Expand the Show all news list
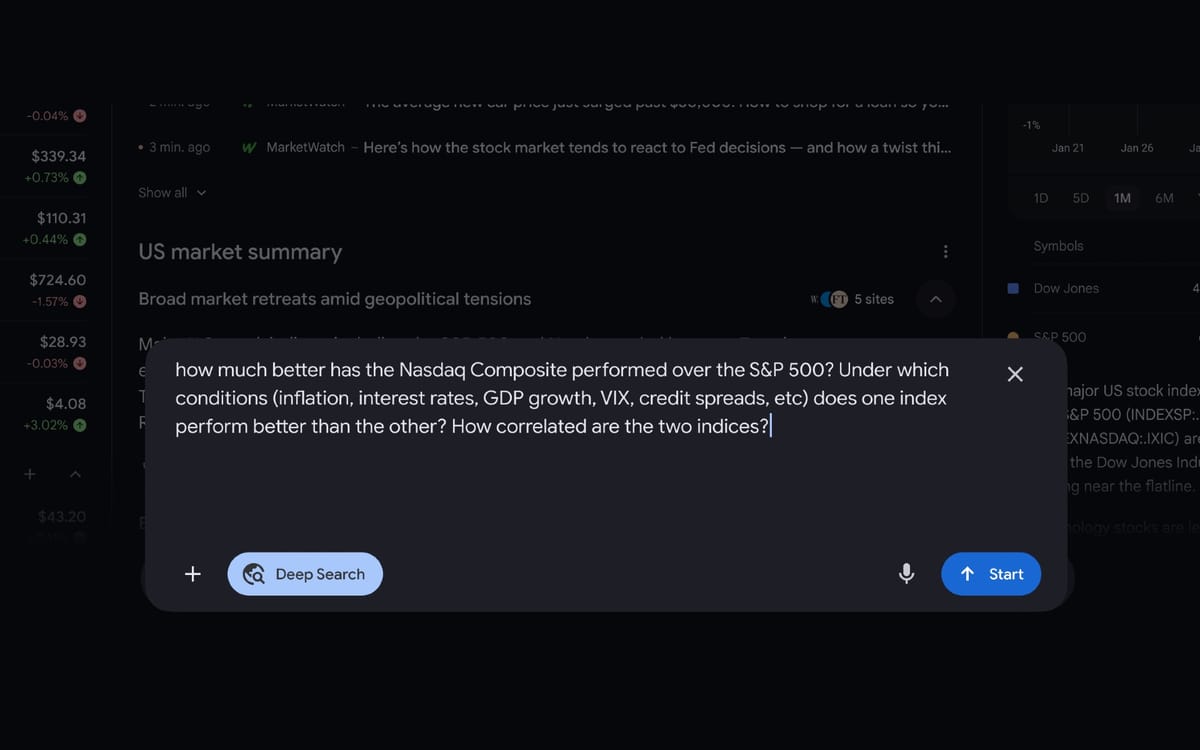The width and height of the screenshot is (1200, 750). 172,192
